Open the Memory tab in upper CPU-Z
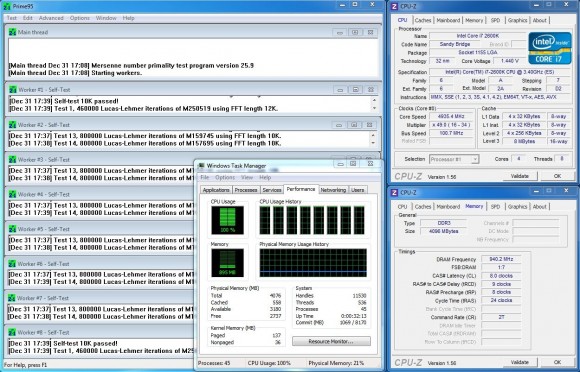The height and width of the screenshot is (372, 580). click(474, 20)
